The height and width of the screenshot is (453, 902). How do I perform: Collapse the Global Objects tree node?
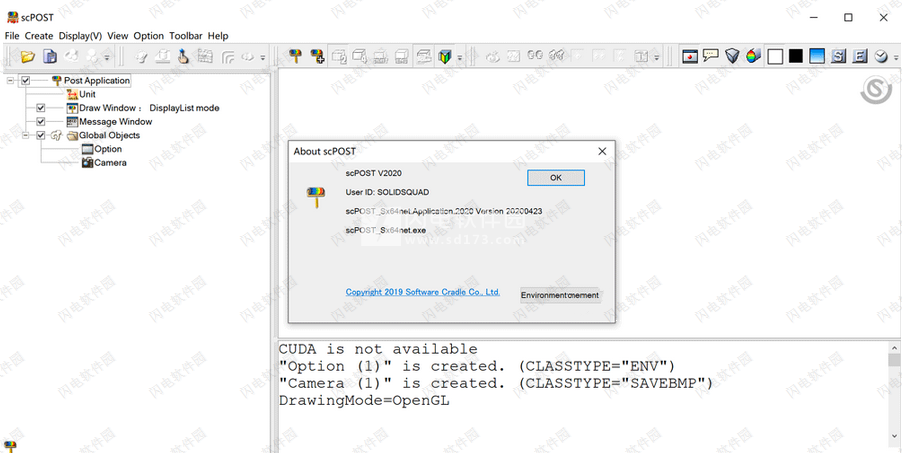click(26, 136)
